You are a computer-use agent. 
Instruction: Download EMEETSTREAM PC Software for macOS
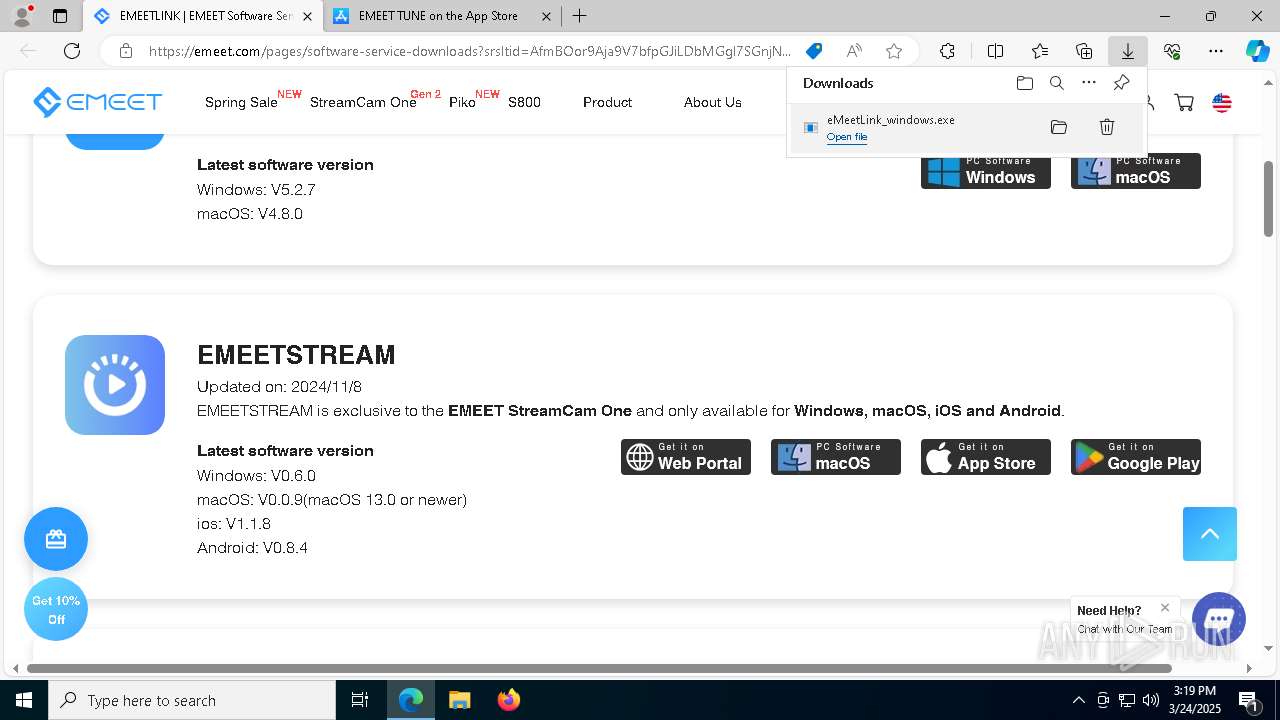pyautogui.click(x=836, y=457)
